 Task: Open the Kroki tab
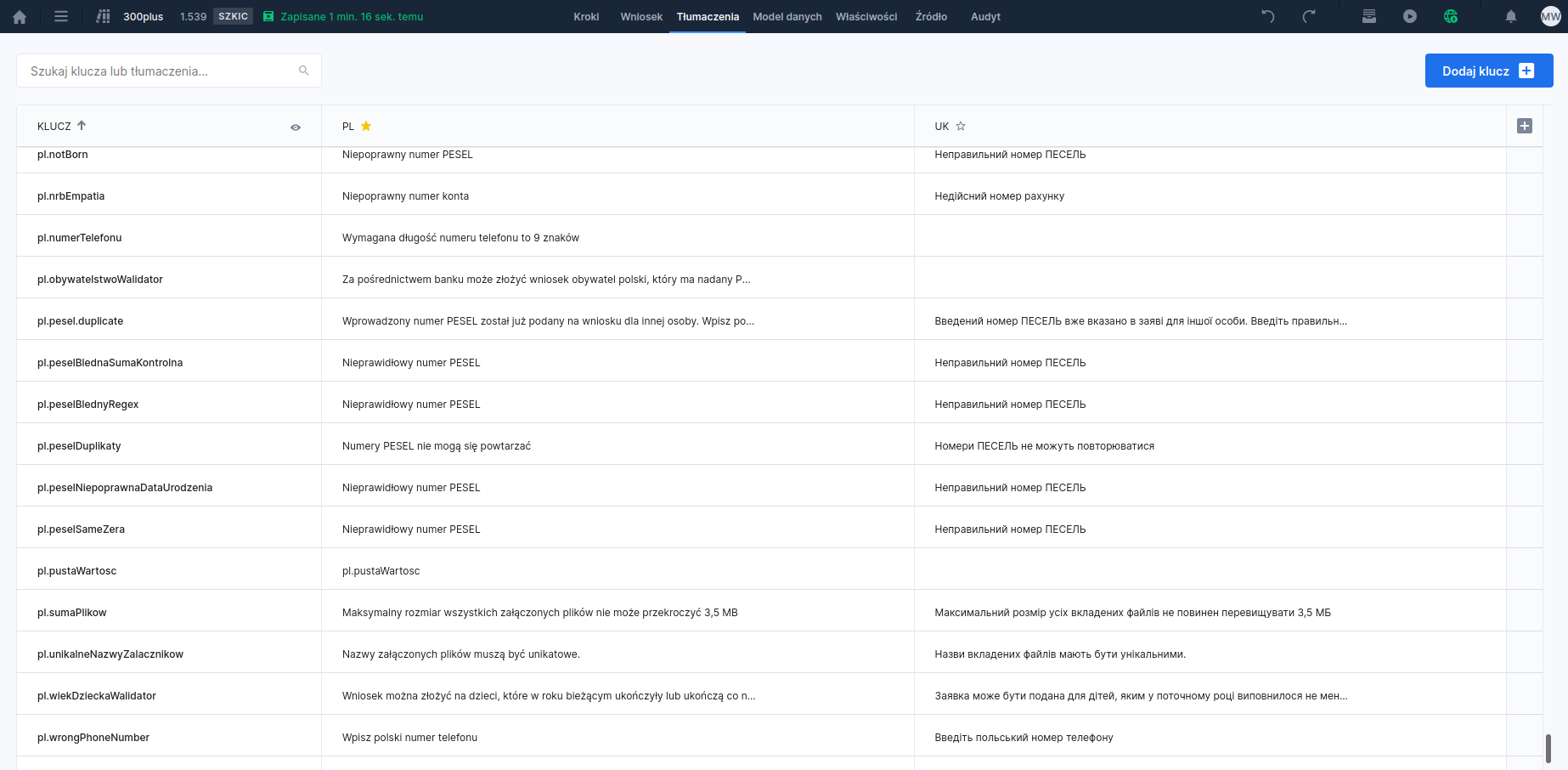point(586,16)
